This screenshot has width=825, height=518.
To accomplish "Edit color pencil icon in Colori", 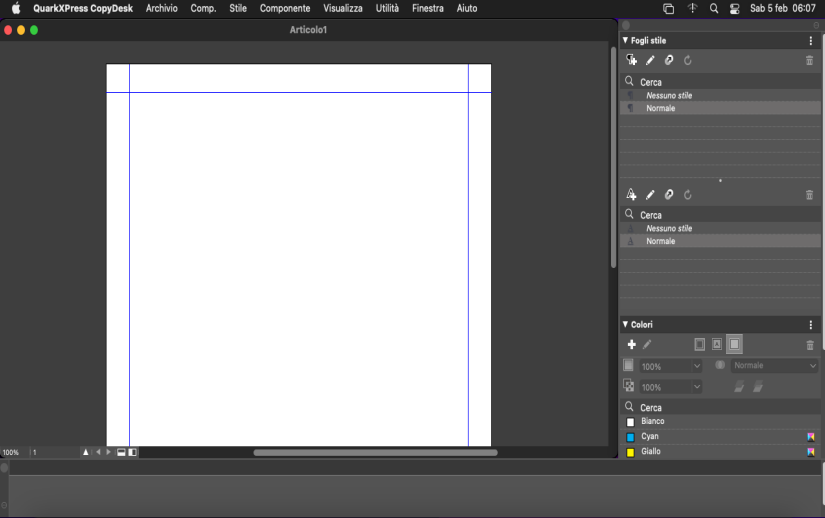I will click(x=647, y=344).
